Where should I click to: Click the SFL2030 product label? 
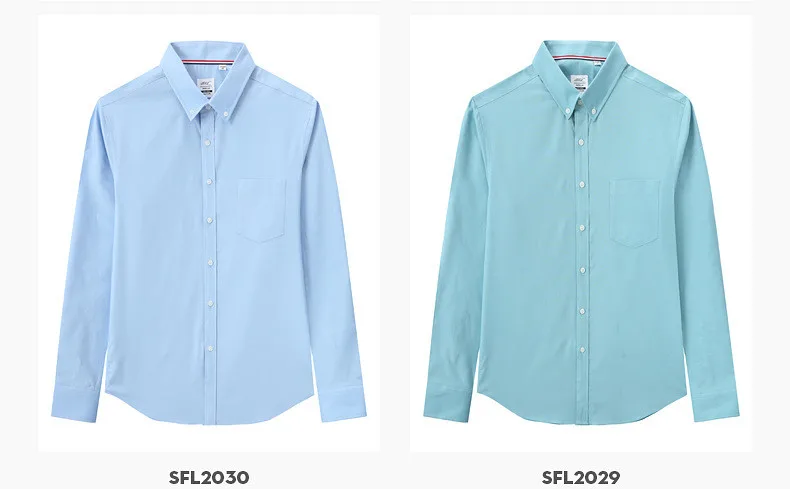point(209,477)
